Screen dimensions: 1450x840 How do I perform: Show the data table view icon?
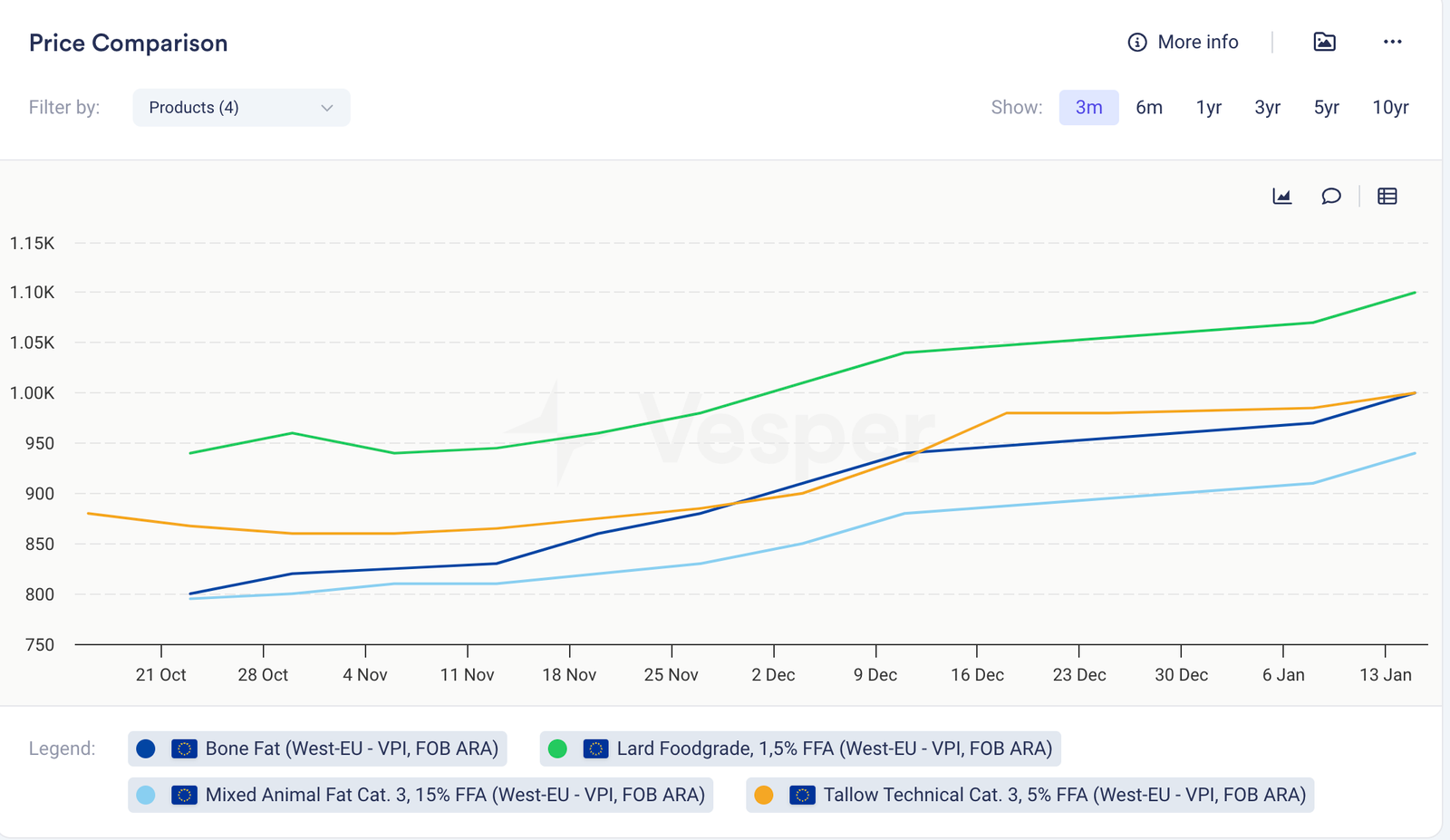point(1387,197)
